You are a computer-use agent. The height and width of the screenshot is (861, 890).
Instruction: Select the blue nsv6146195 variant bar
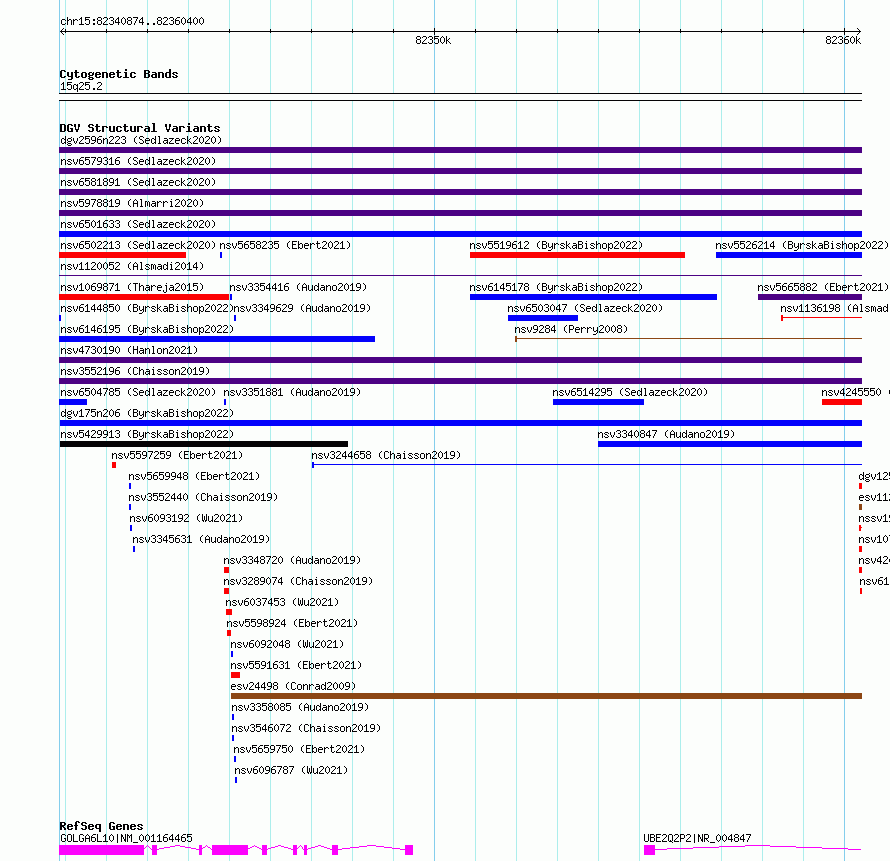point(217,339)
